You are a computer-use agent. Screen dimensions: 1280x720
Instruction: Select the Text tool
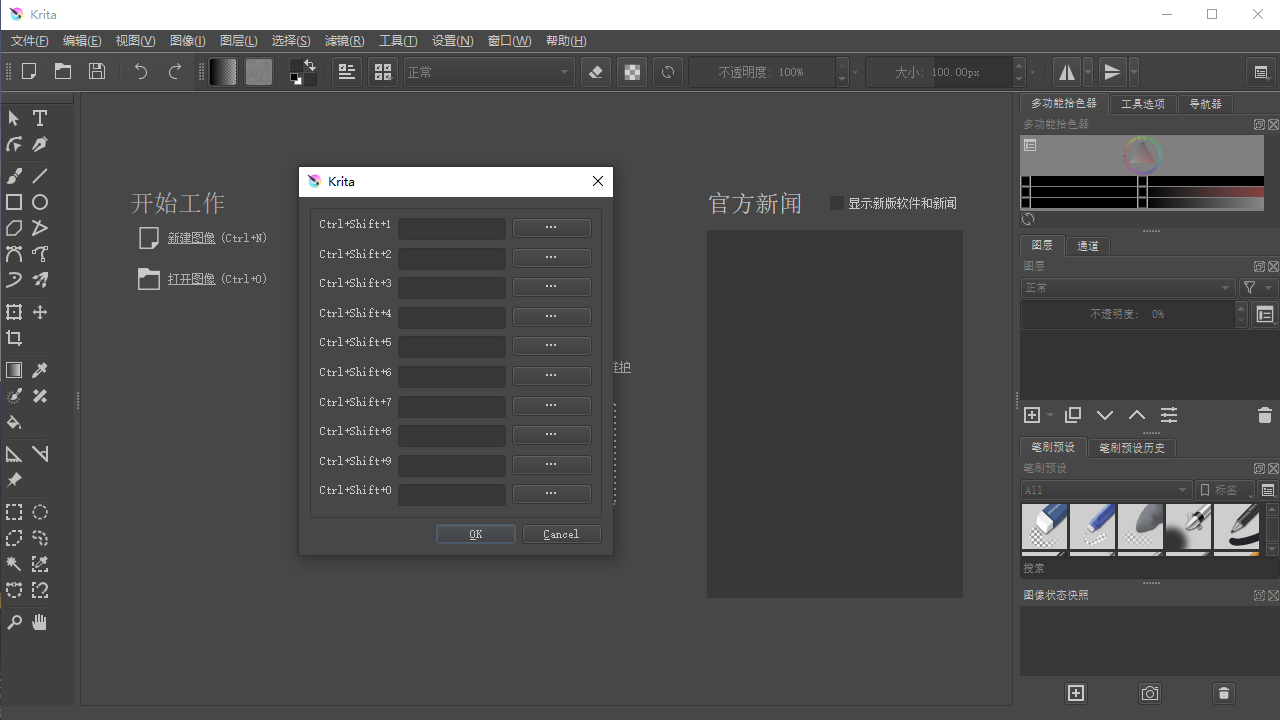40,118
